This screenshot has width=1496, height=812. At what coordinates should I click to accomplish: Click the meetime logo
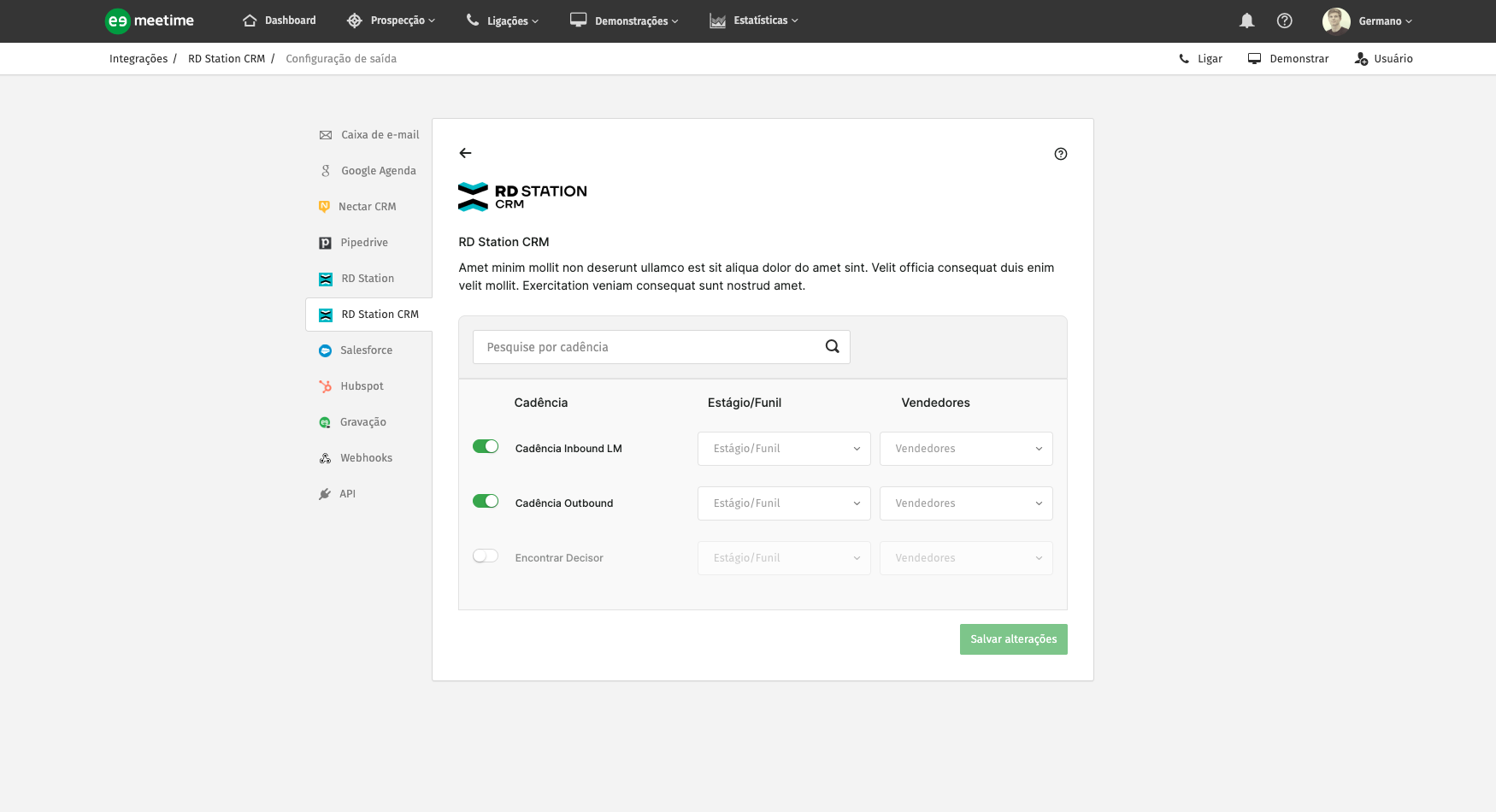150,21
